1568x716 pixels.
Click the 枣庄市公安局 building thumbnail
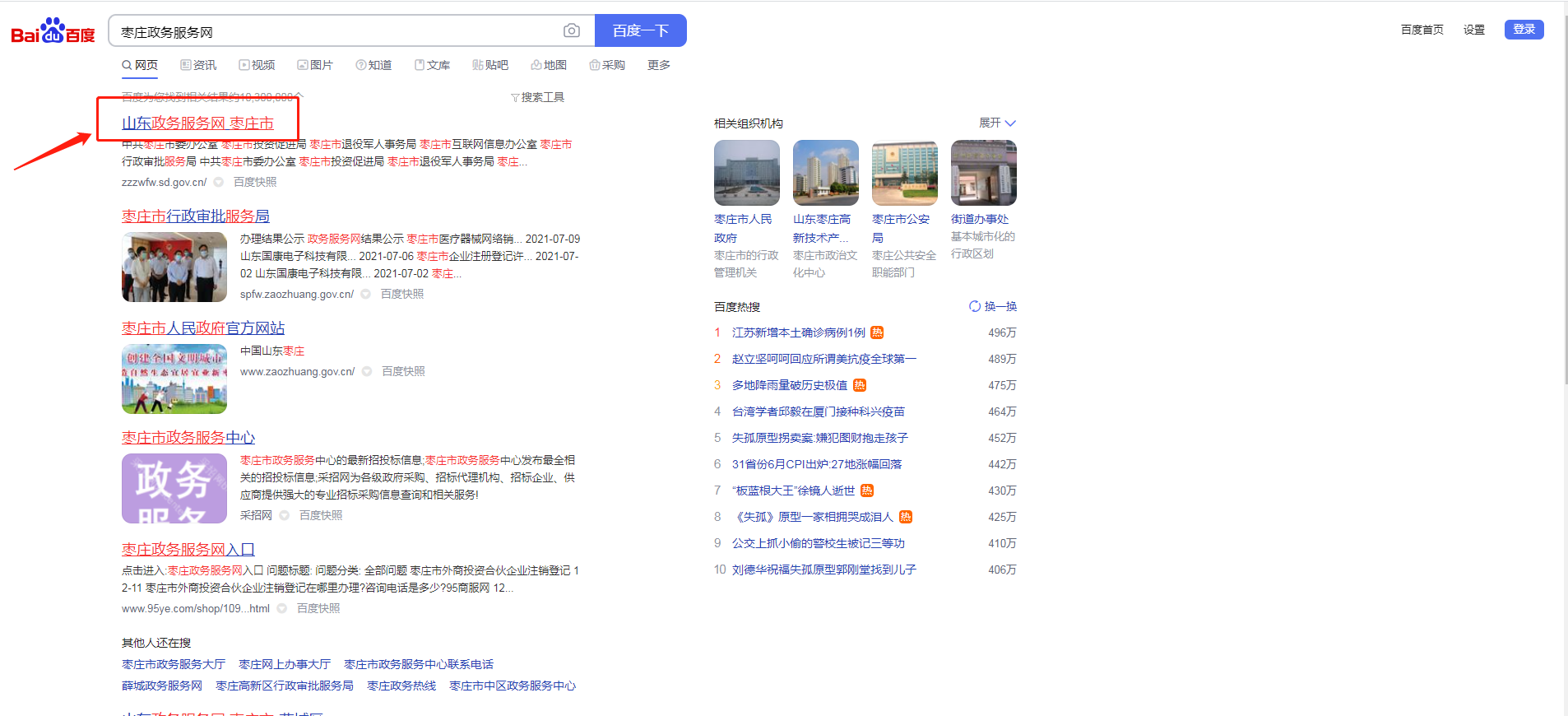pyautogui.click(x=904, y=173)
